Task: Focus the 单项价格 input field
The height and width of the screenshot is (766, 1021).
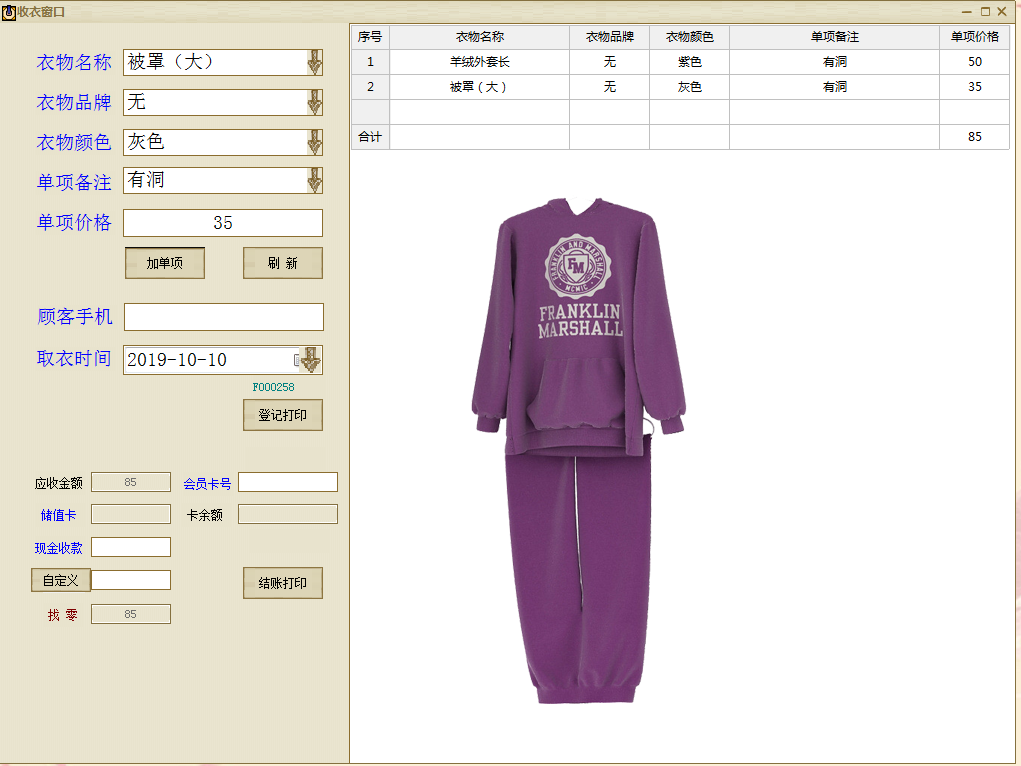Action: 223,223
